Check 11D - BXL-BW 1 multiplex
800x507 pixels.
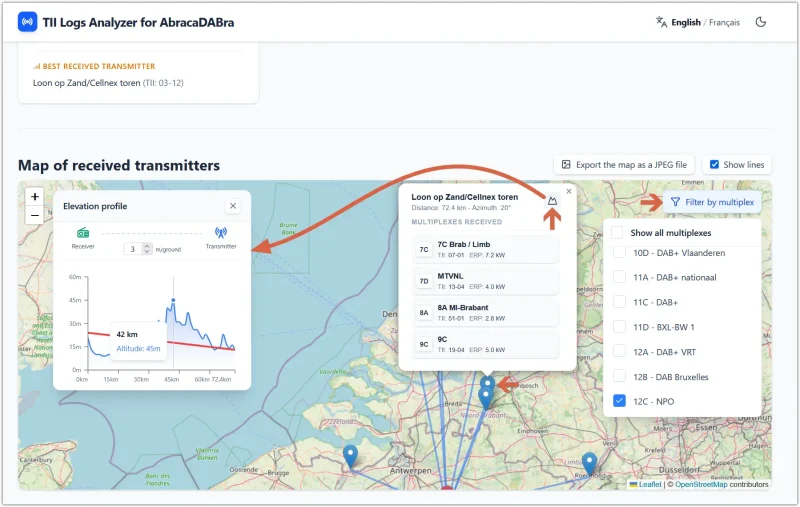click(619, 327)
